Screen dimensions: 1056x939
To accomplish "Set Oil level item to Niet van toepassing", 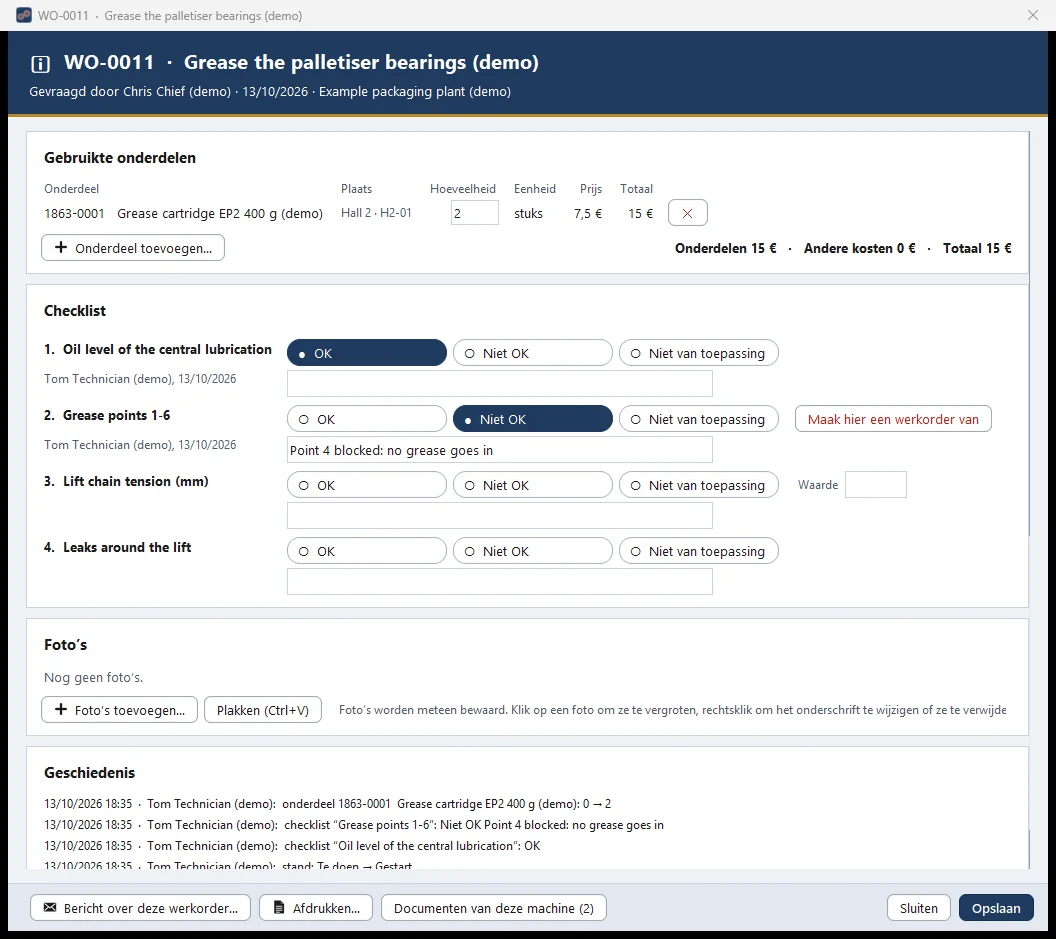I will [698, 353].
